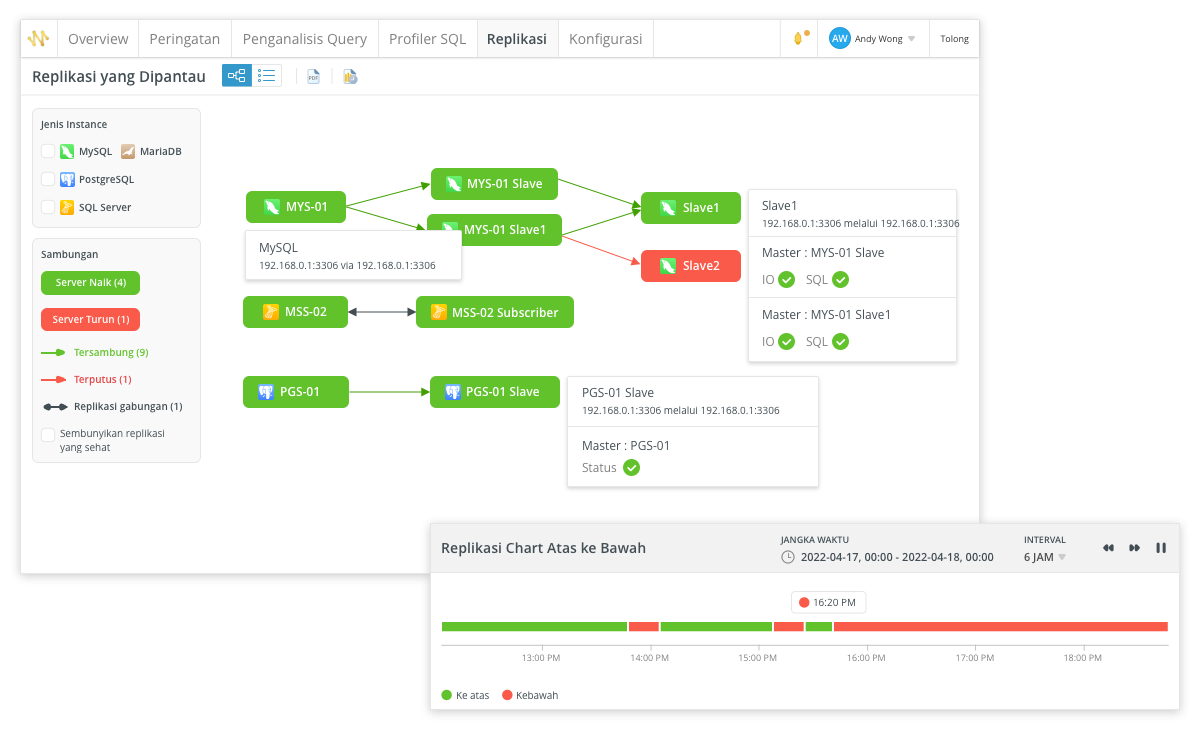Switch to list view icon
Screen dimensions: 1200x730
click(267, 75)
